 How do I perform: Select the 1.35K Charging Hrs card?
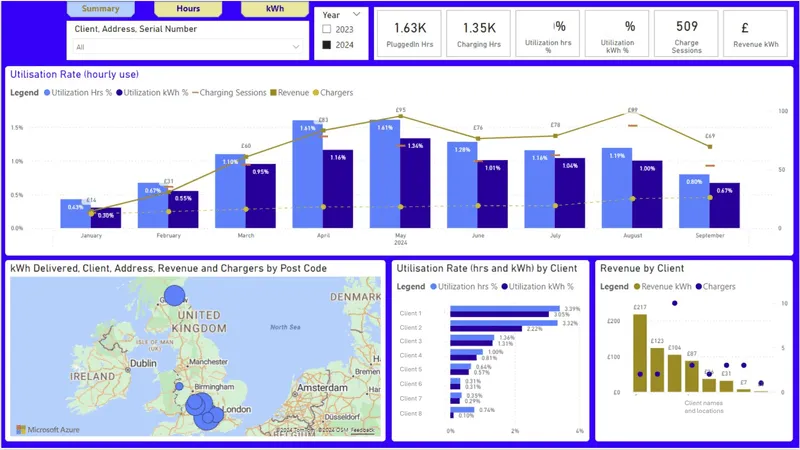(479, 33)
